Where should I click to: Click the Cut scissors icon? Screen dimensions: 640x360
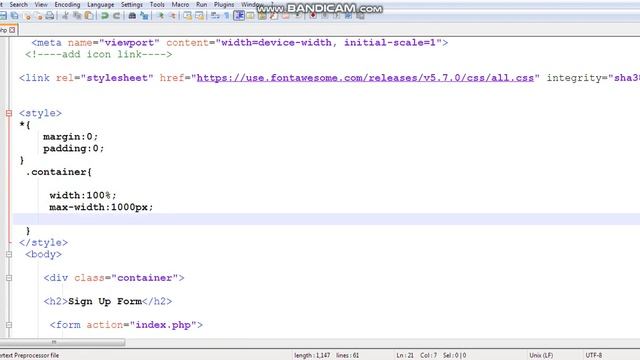[x=65, y=16]
